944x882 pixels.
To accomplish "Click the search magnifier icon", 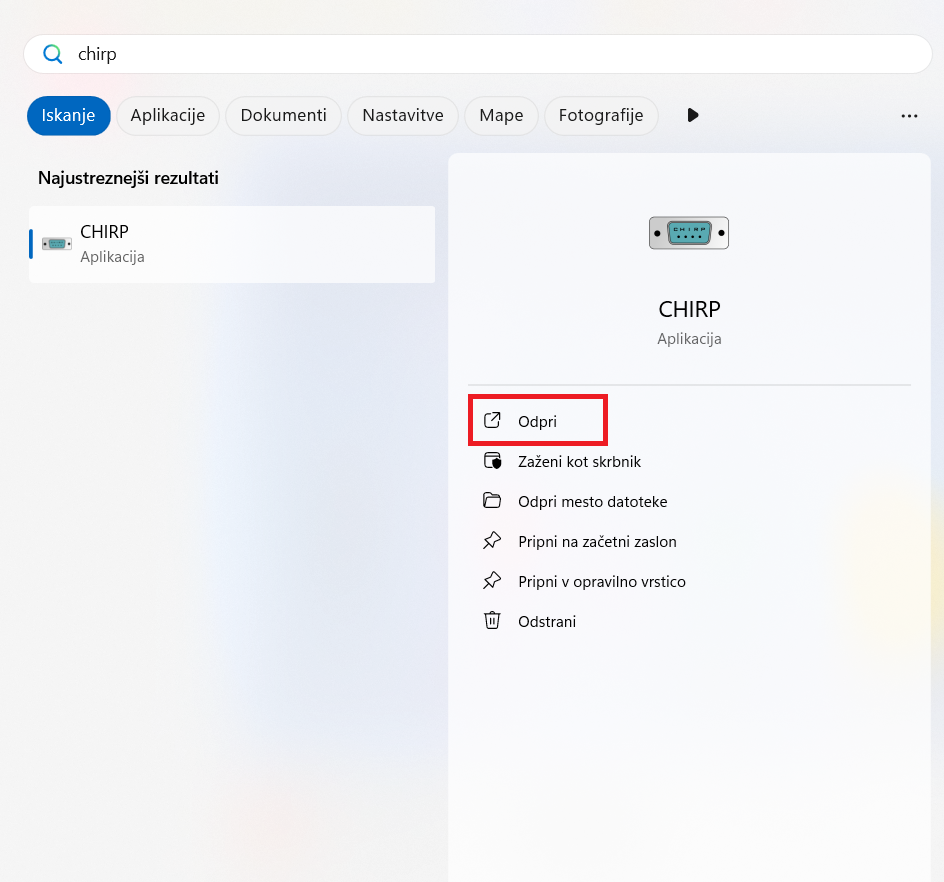I will (52, 54).
